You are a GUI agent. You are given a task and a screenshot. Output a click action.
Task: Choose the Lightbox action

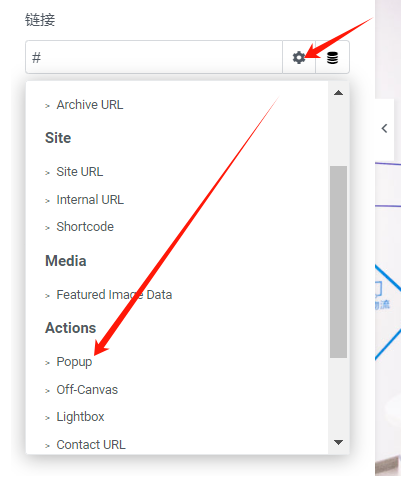pyautogui.click(x=80, y=417)
